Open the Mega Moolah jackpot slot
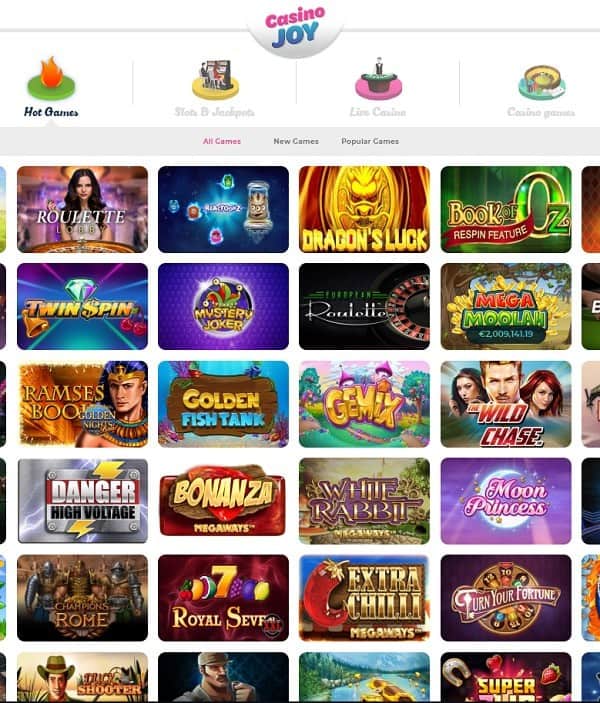 pyautogui.click(x=506, y=307)
